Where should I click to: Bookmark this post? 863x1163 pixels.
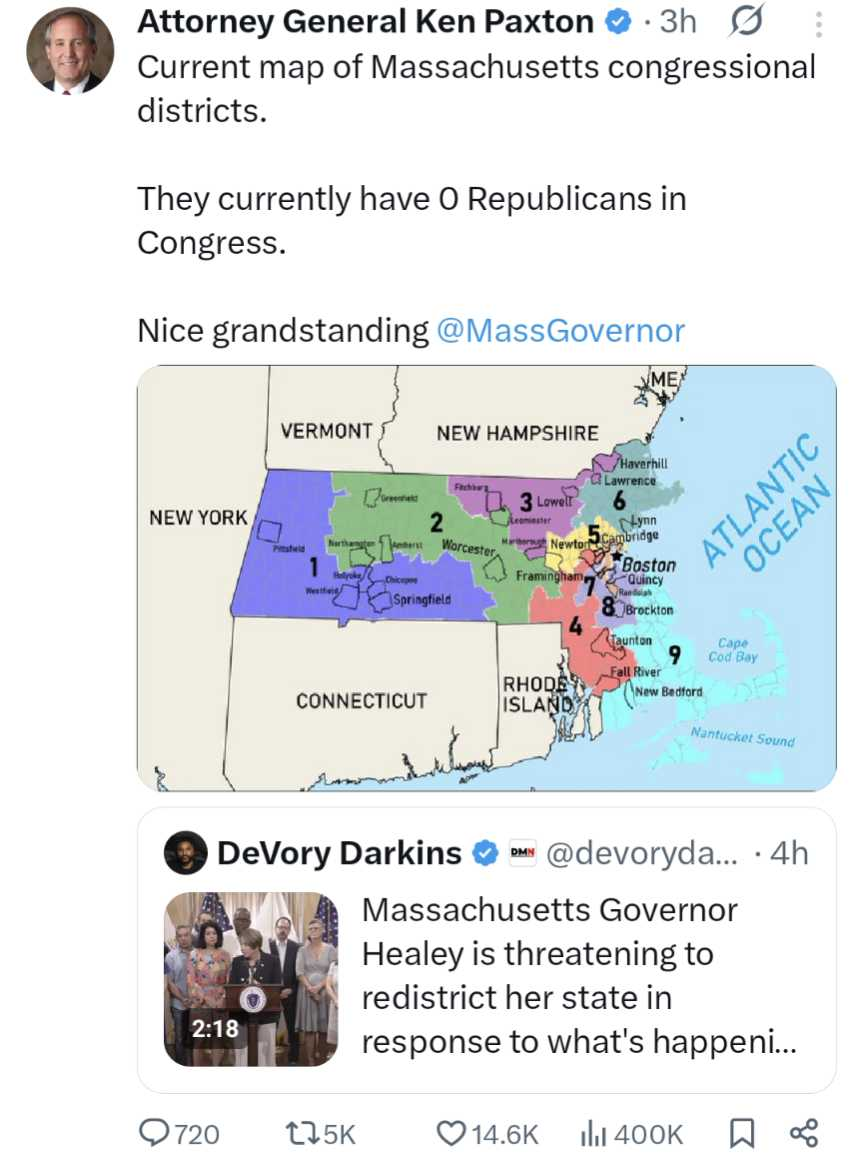coord(742,1133)
